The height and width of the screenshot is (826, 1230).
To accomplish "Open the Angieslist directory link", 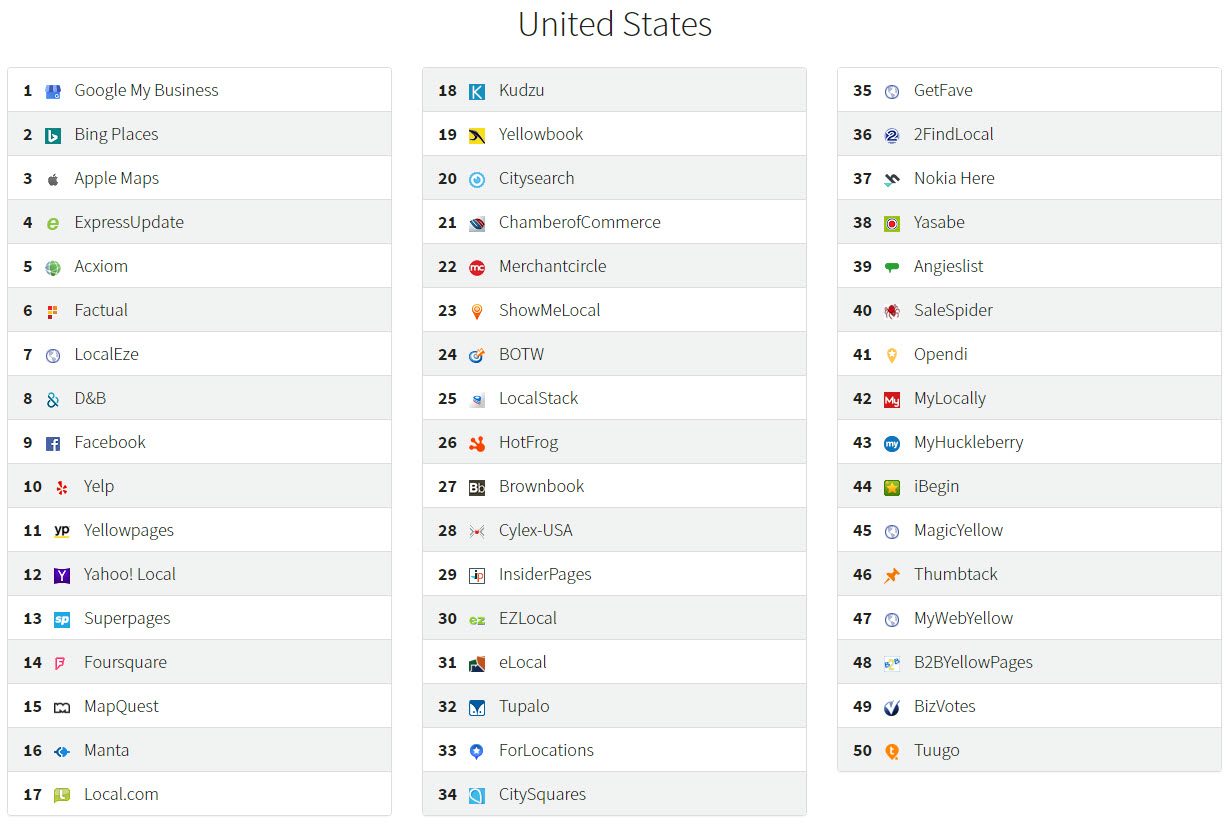I will 948,266.
